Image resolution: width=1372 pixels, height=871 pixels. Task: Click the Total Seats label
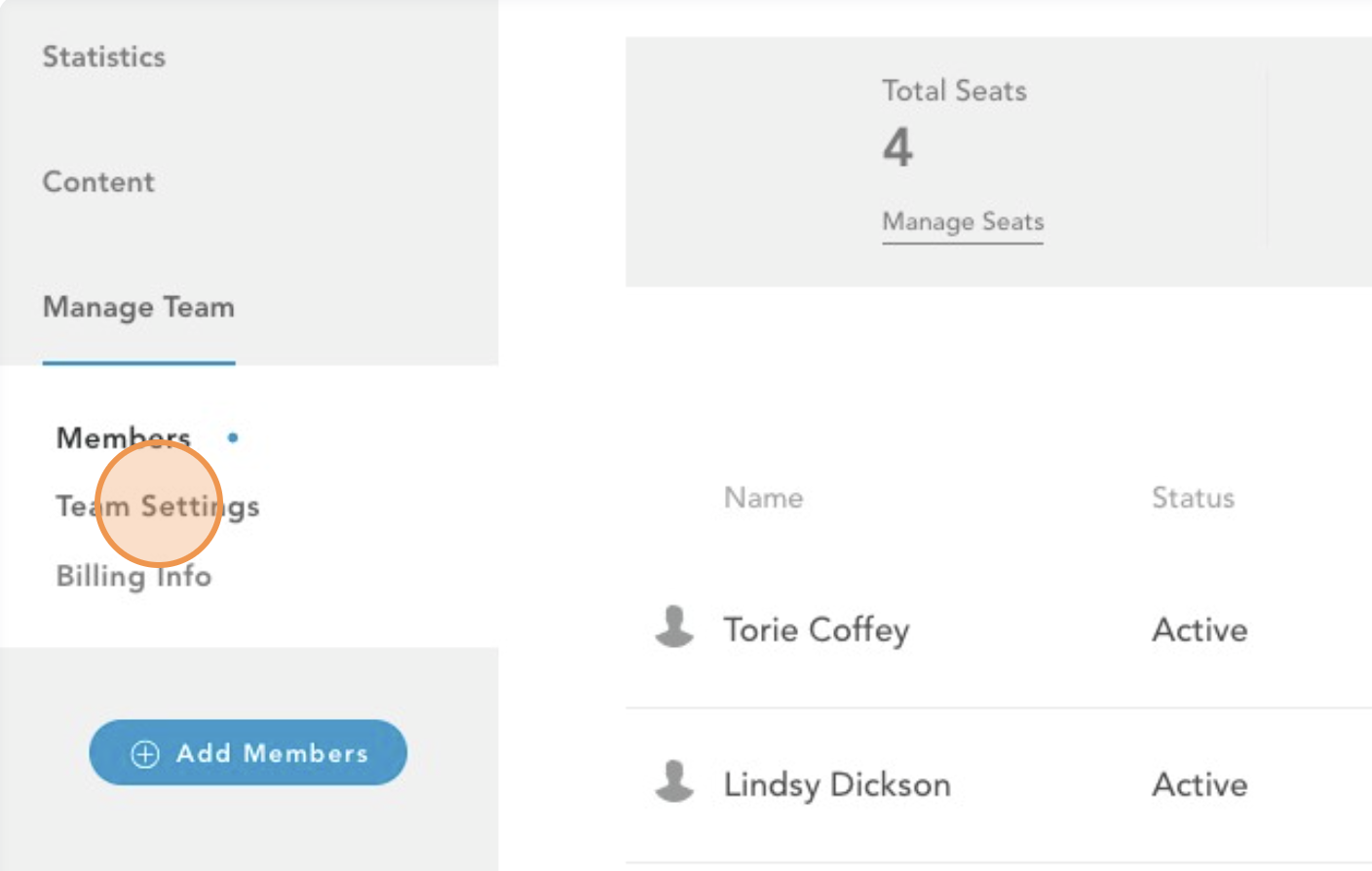(x=954, y=91)
